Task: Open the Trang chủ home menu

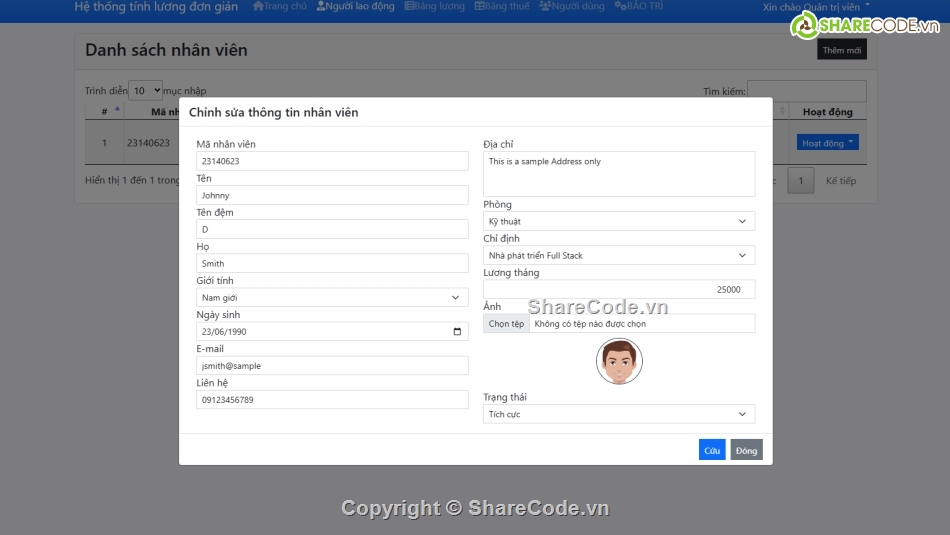Action: click(280, 6)
